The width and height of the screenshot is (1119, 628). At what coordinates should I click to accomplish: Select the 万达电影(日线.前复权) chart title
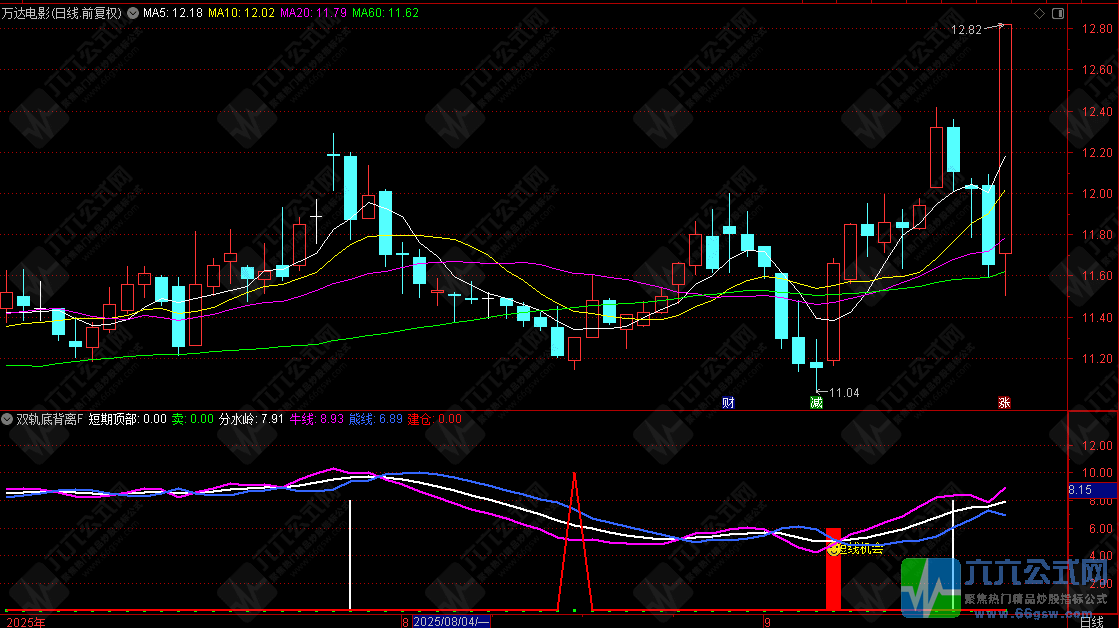tap(62, 13)
